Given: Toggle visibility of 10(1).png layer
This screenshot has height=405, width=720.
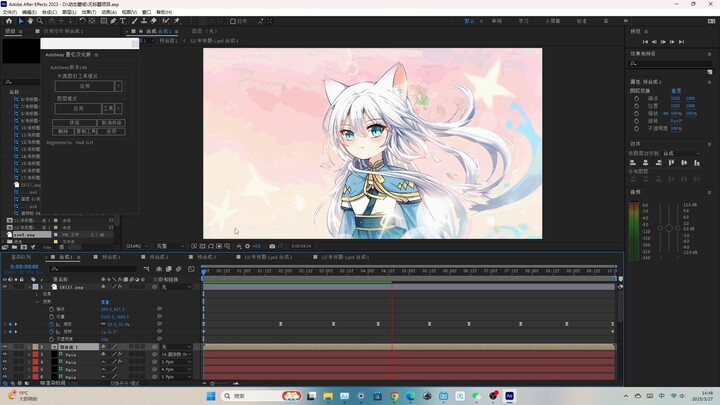Looking at the screenshot, I should tap(4, 286).
